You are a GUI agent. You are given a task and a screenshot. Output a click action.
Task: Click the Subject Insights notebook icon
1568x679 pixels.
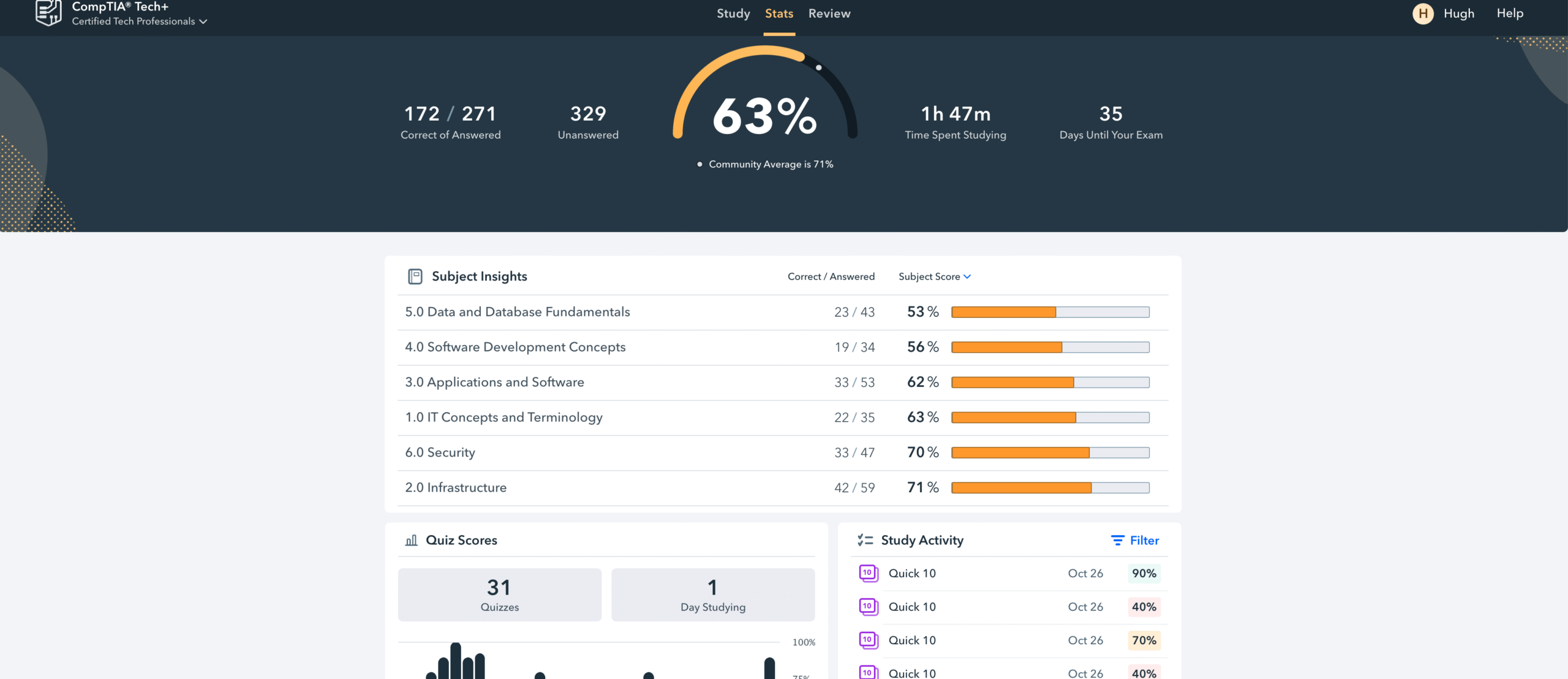415,277
